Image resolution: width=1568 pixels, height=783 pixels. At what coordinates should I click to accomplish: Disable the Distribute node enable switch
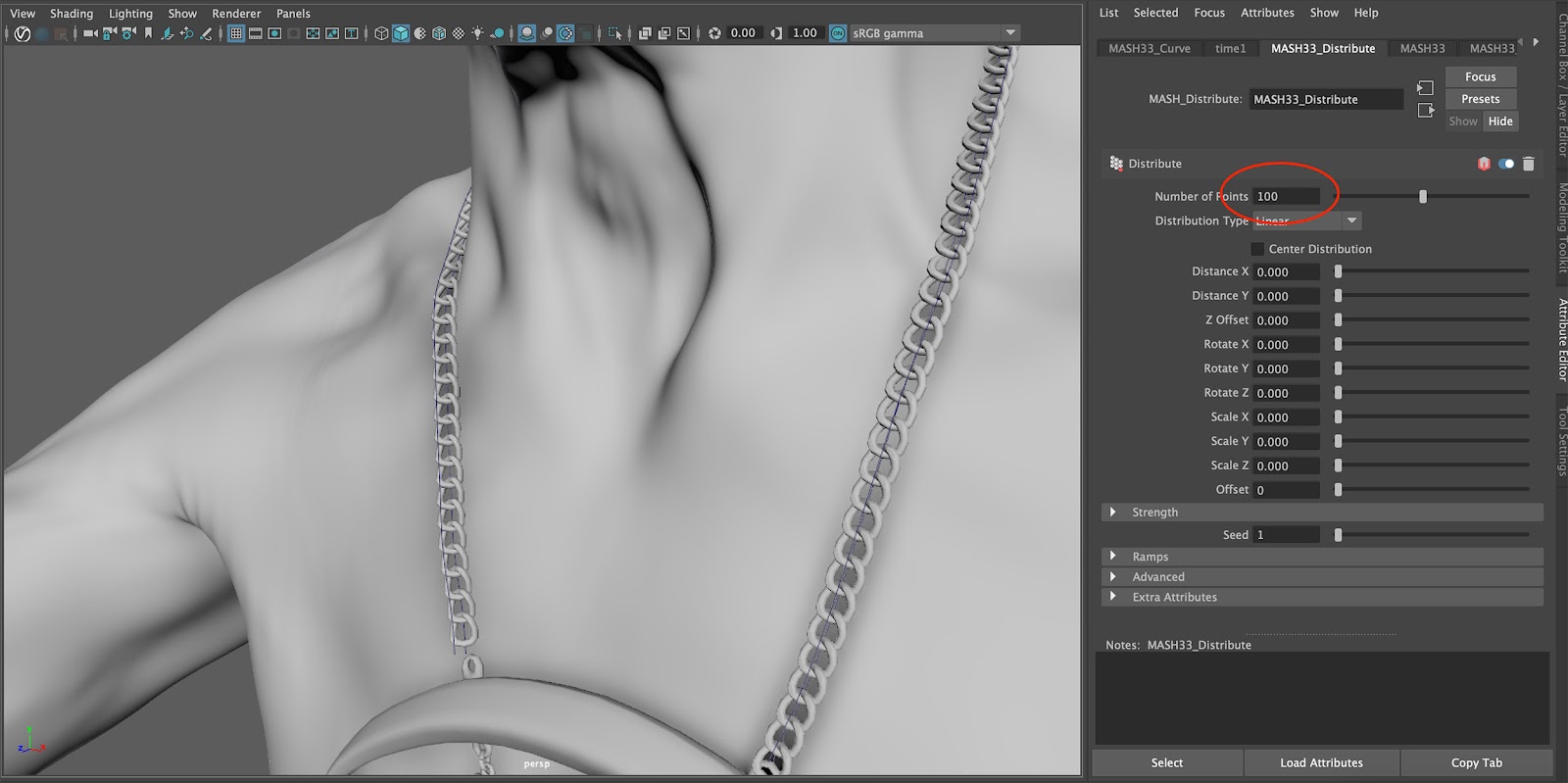[1506, 164]
